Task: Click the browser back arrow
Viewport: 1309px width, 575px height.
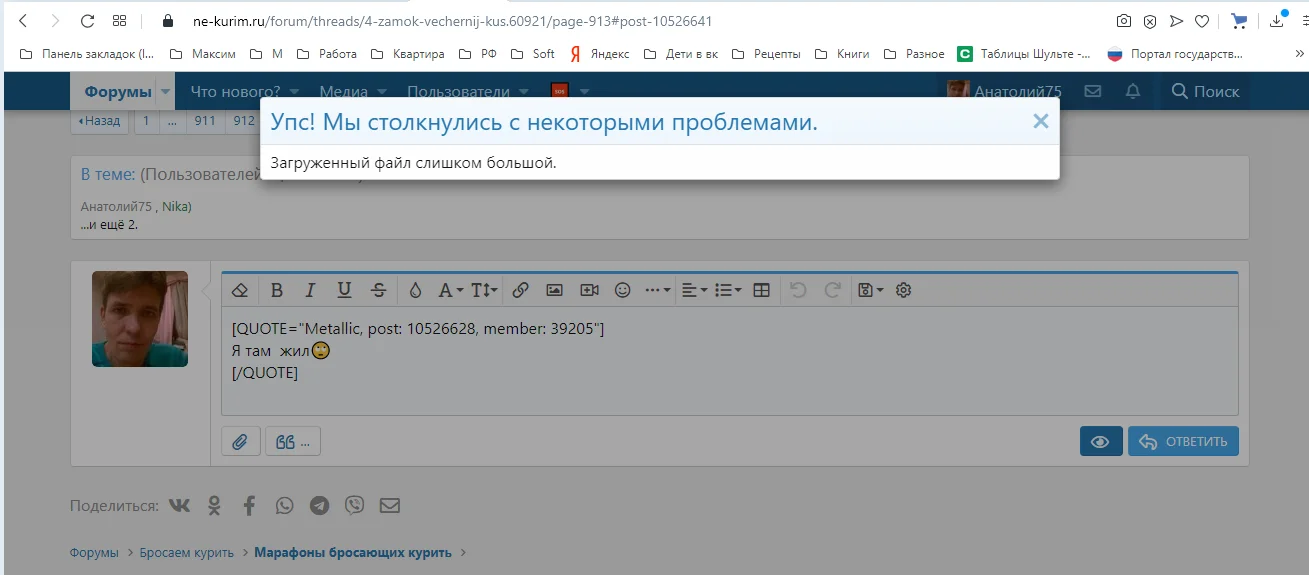Action: pyautogui.click(x=23, y=21)
